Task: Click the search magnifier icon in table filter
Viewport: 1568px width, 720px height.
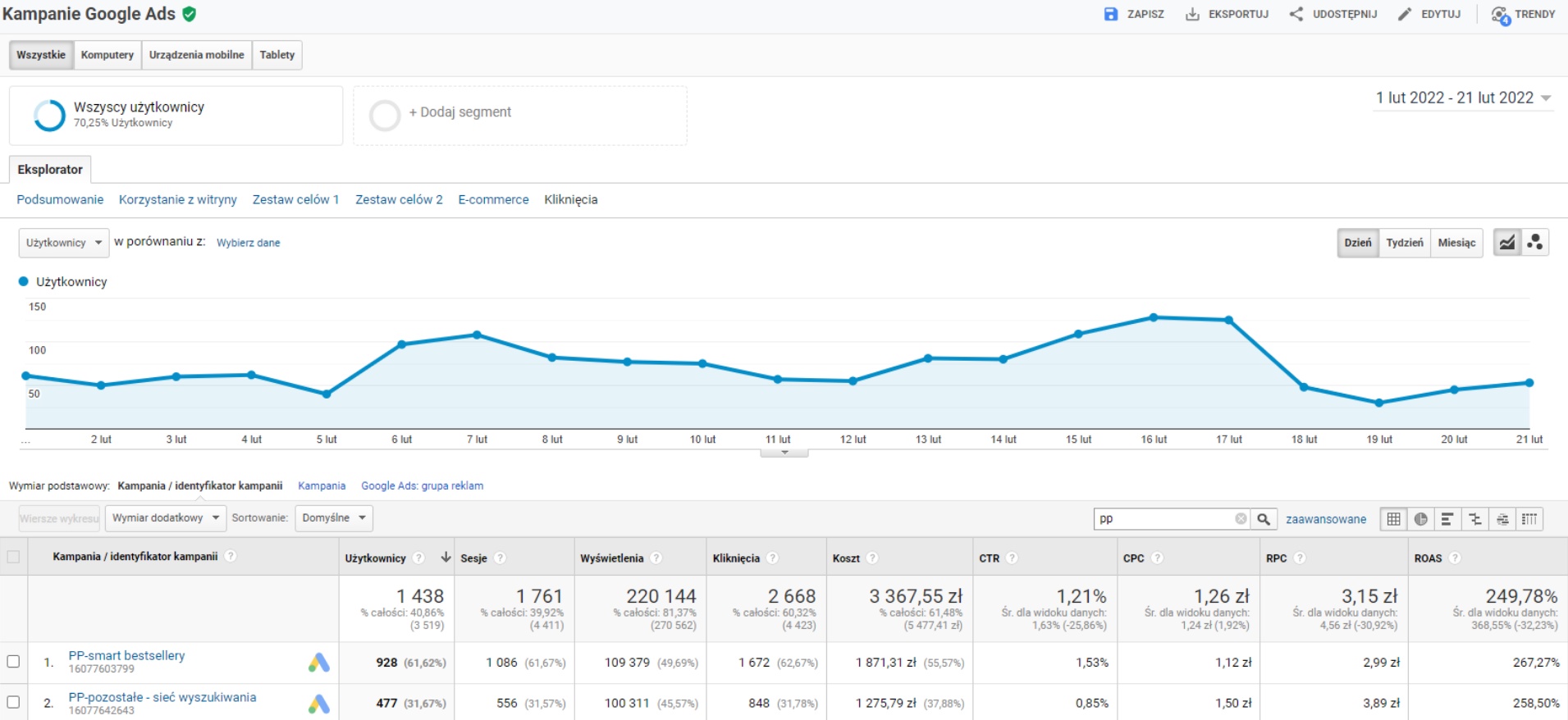Action: (x=1264, y=519)
